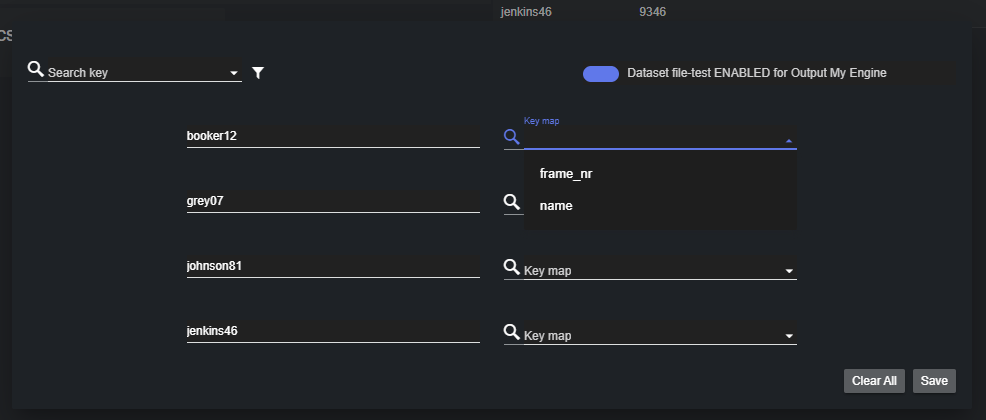Click the jenkins46 text field

pyautogui.click(x=332, y=332)
